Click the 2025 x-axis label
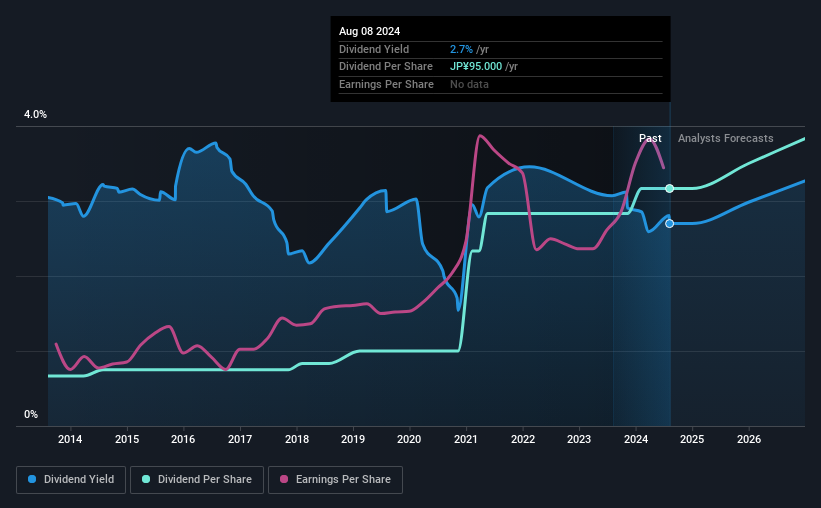Image resolution: width=821 pixels, height=508 pixels. (692, 439)
